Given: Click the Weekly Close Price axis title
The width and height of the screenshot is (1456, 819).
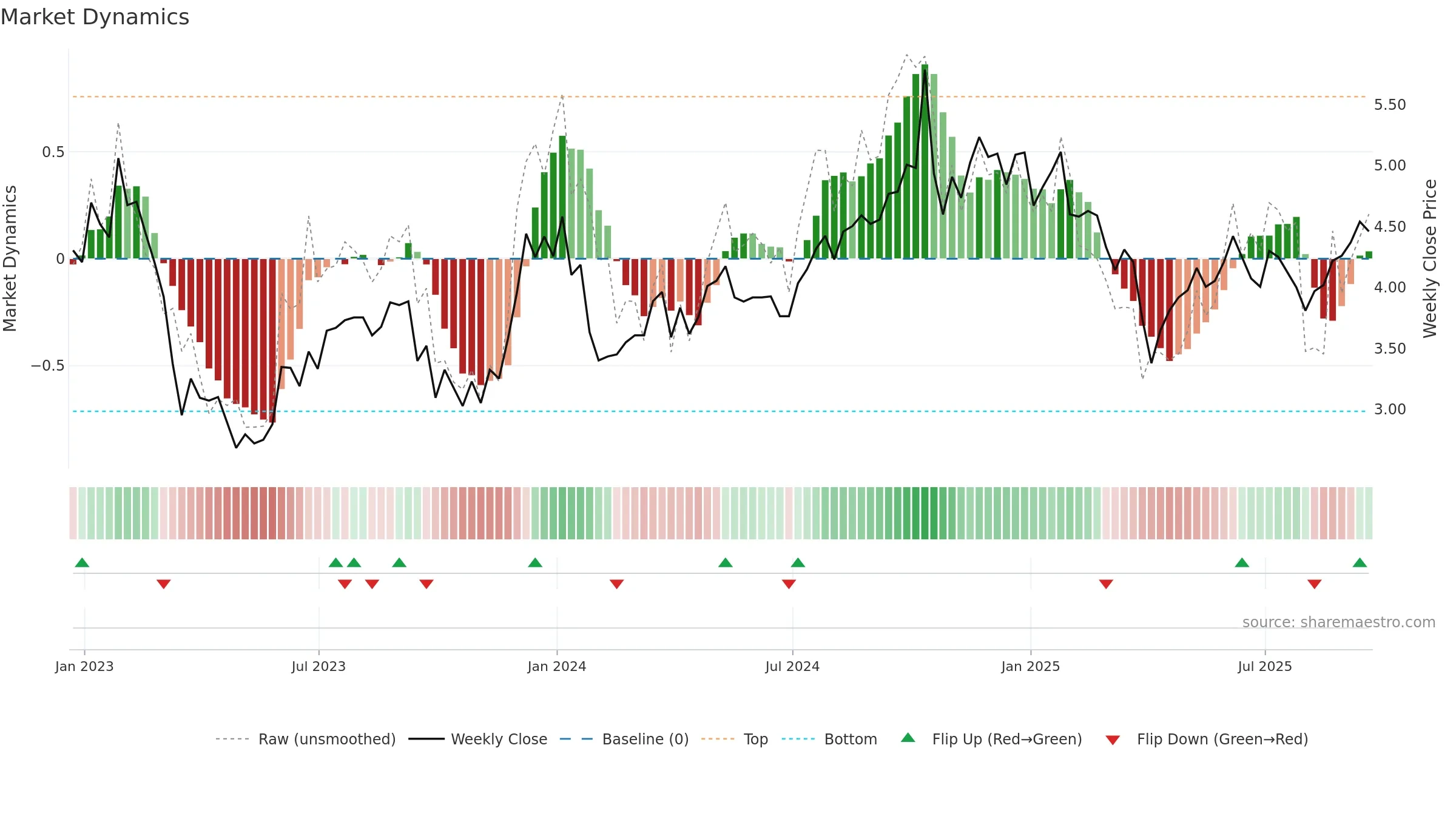Looking at the screenshot, I should [x=1430, y=258].
